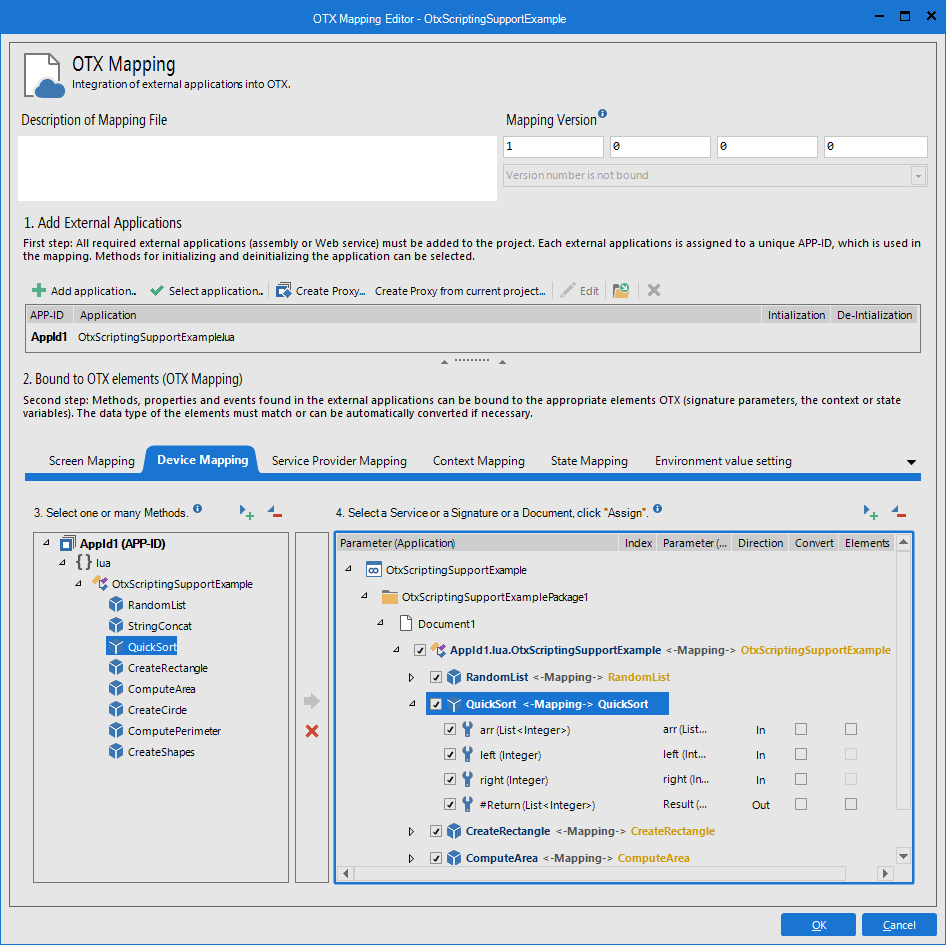Click the Add application plus icon
The height and width of the screenshot is (945, 946).
pyautogui.click(x=39, y=291)
